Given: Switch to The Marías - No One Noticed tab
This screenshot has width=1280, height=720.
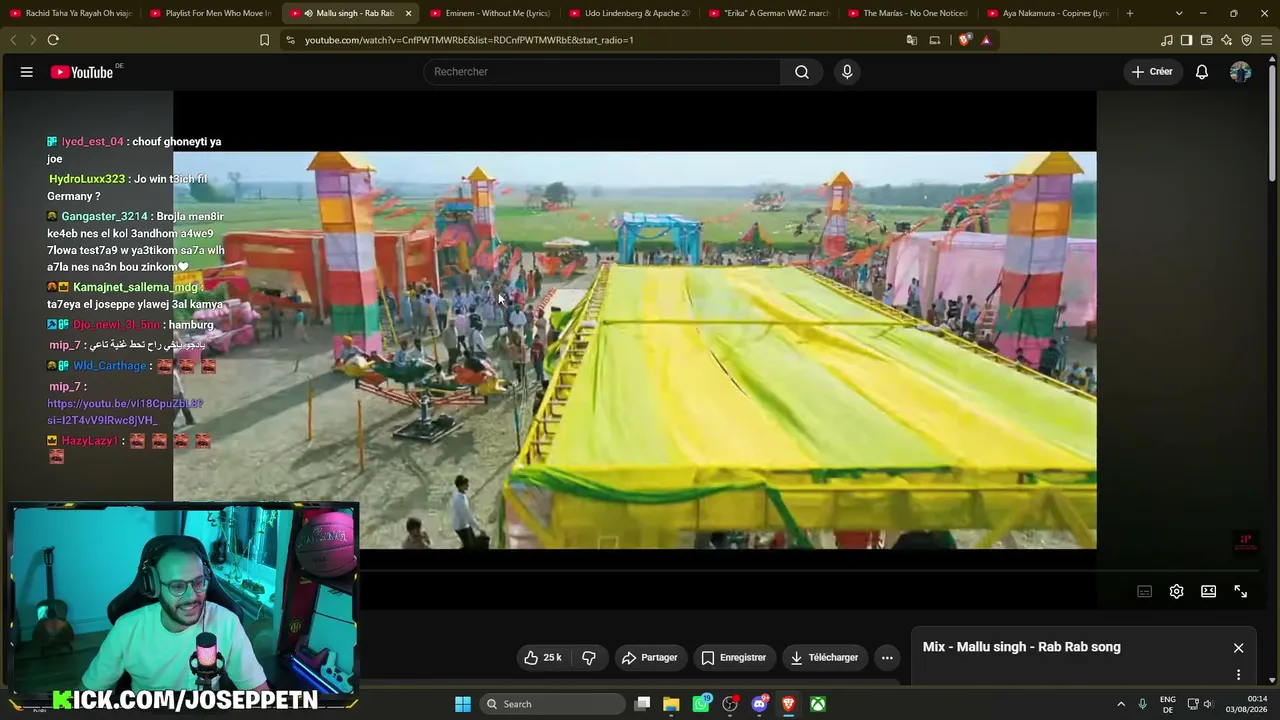Looking at the screenshot, I should (x=908, y=13).
